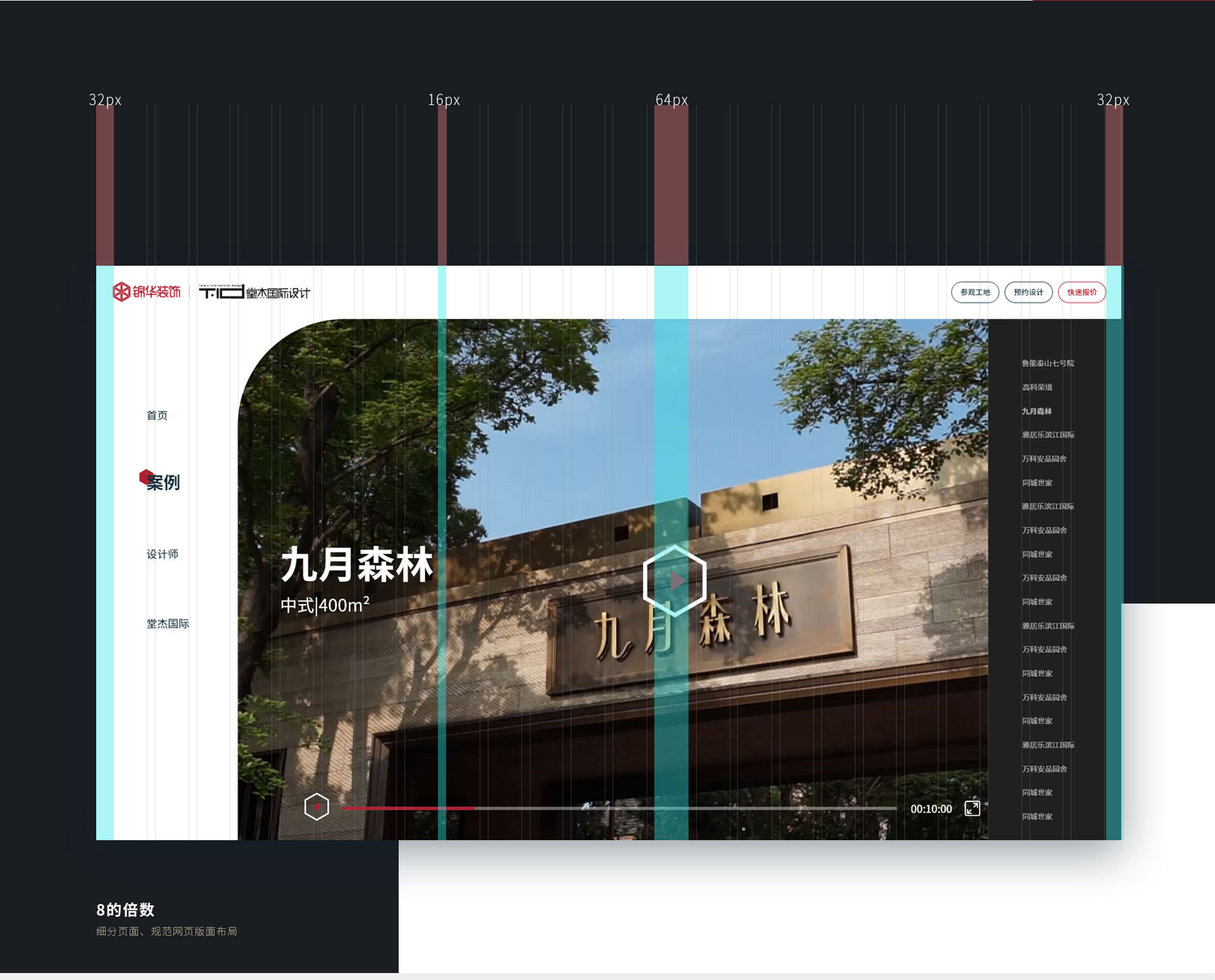
Task: Click the 参观工地 button
Action: tap(975, 292)
